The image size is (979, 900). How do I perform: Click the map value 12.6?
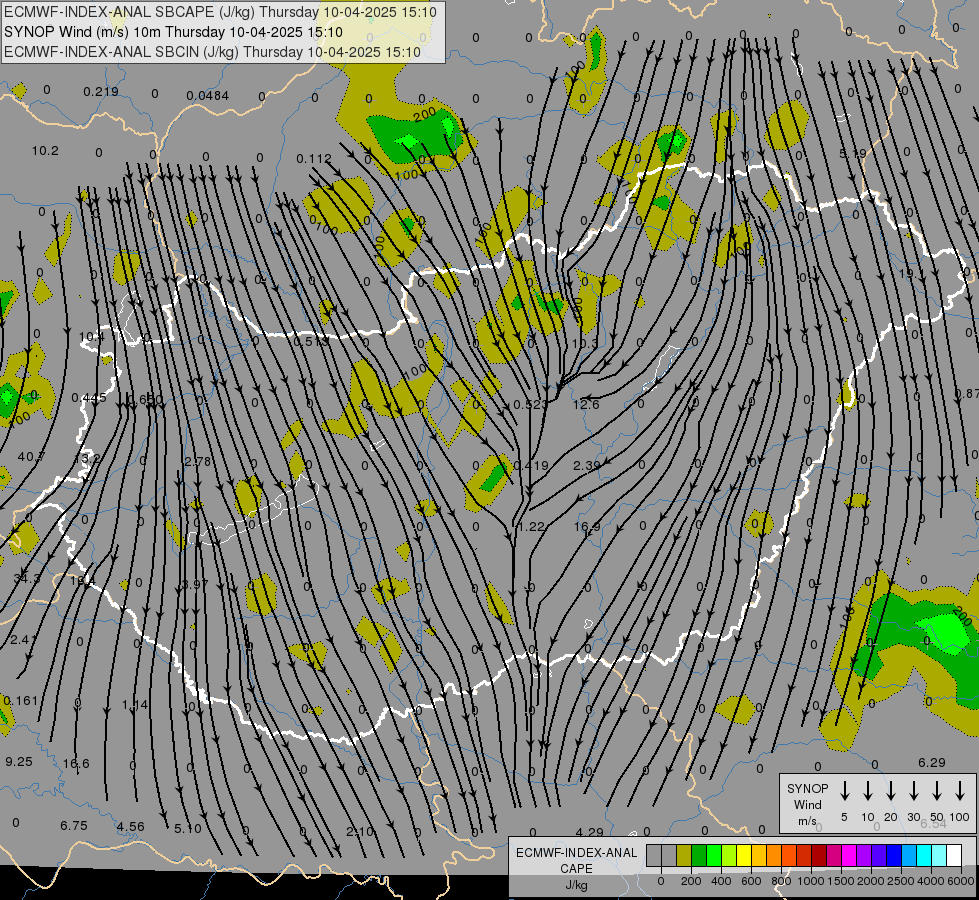(586, 405)
